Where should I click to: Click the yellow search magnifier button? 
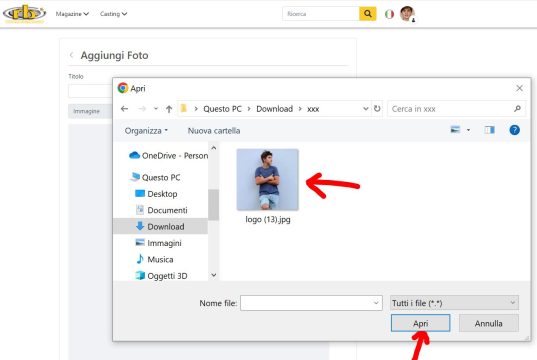(367, 14)
